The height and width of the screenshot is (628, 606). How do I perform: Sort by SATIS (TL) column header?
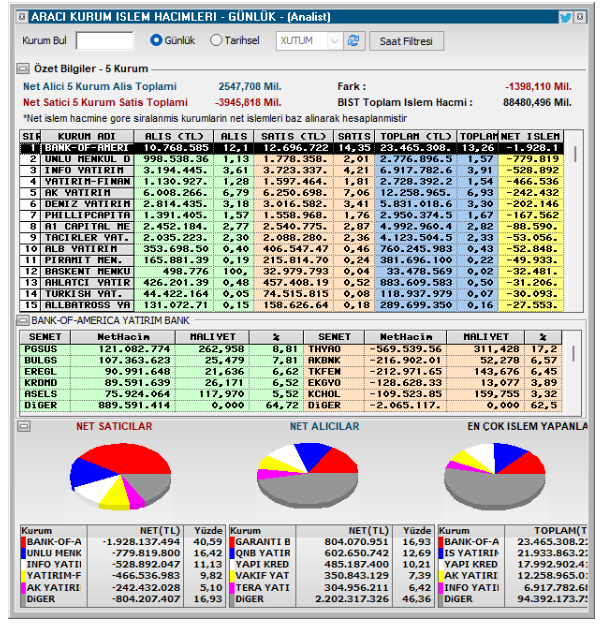coord(294,136)
